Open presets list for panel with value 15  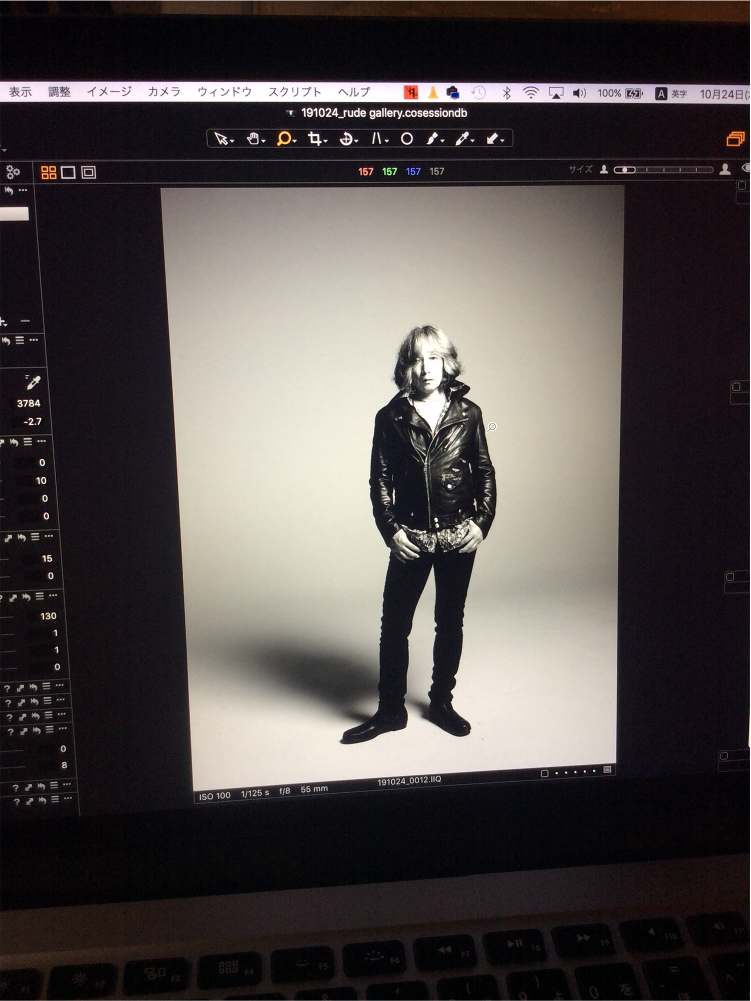pyautogui.click(x=35, y=537)
